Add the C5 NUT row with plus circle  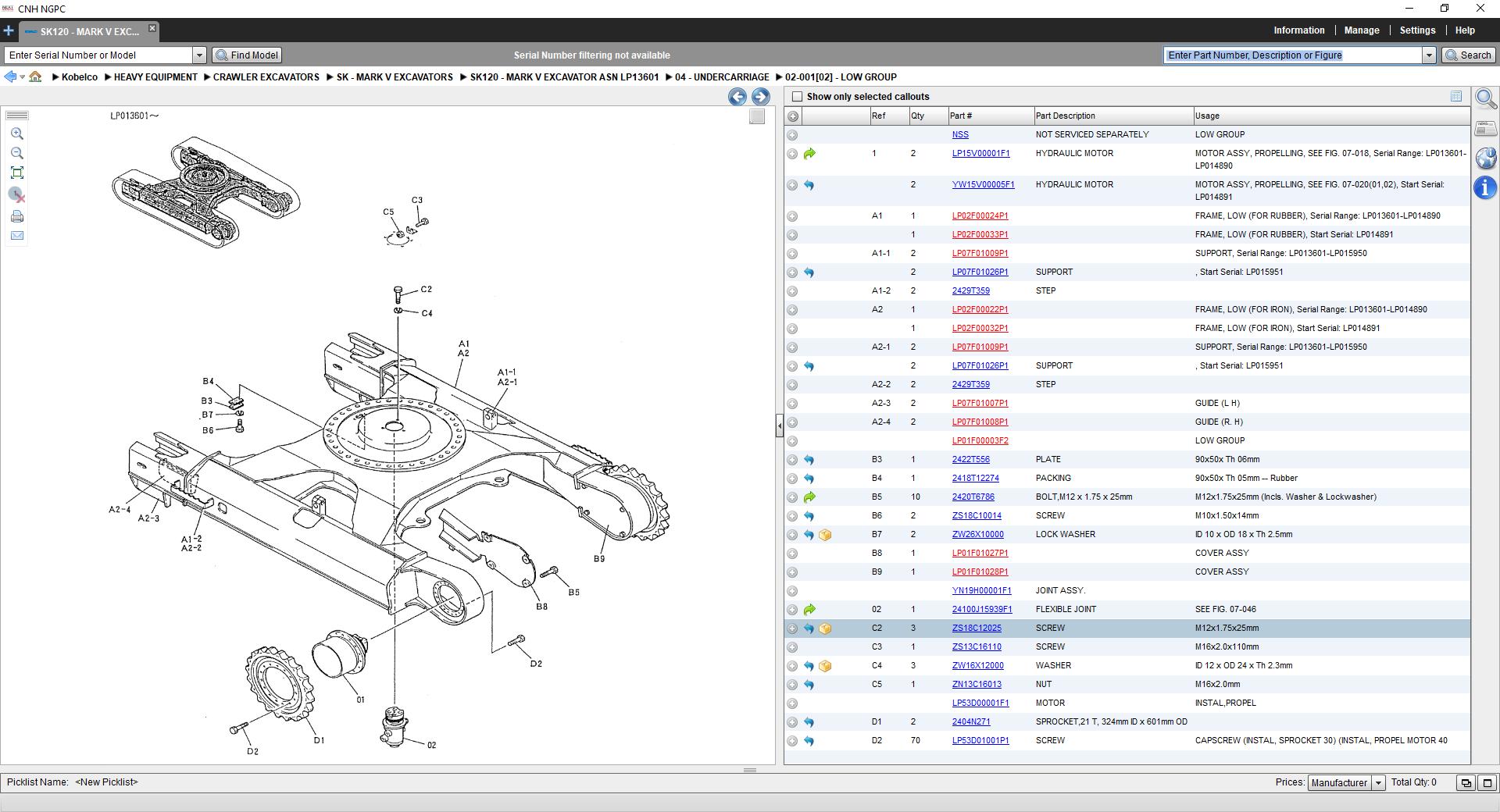pos(792,685)
